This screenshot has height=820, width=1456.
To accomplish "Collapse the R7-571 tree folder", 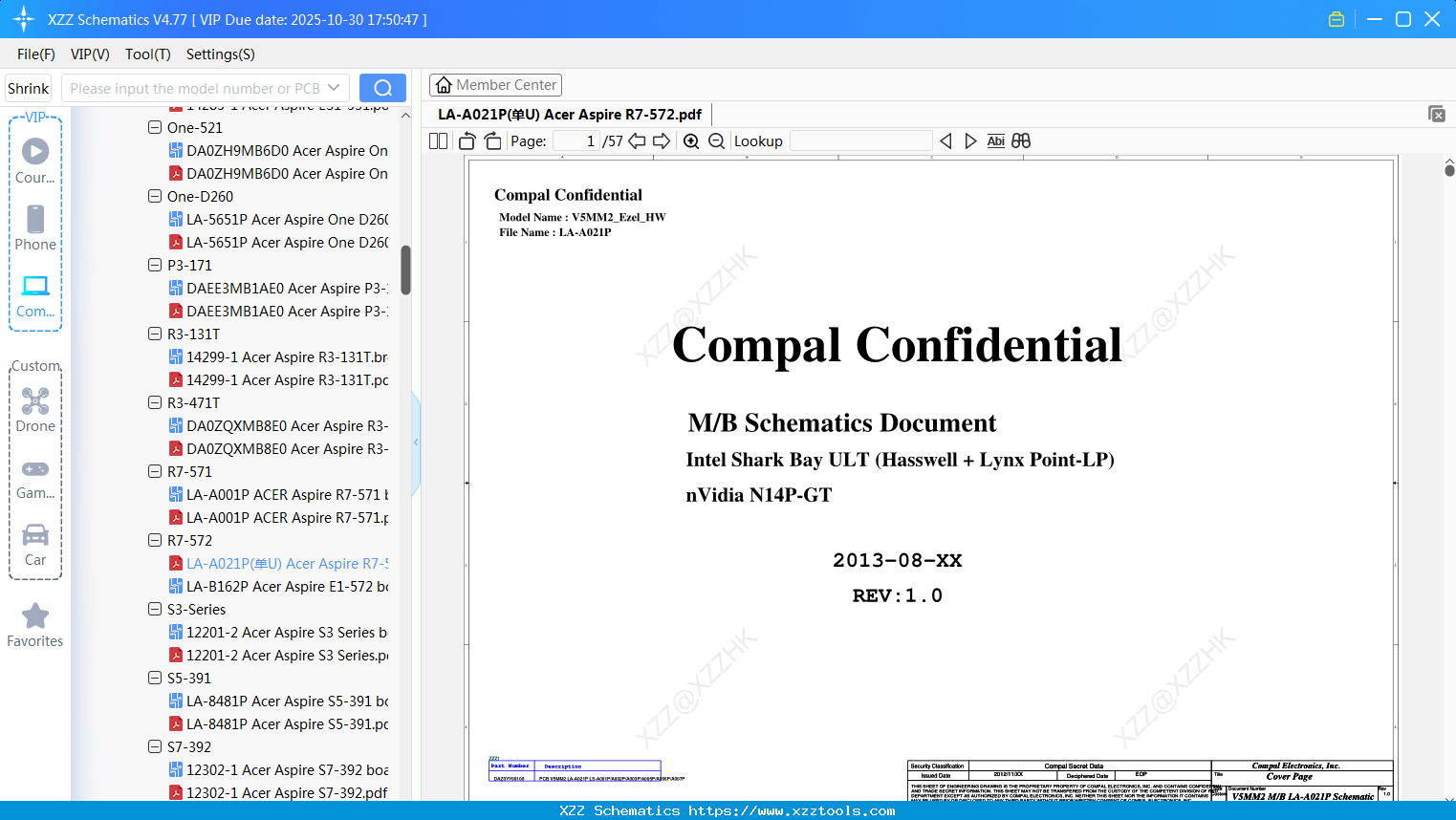I will click(x=155, y=471).
